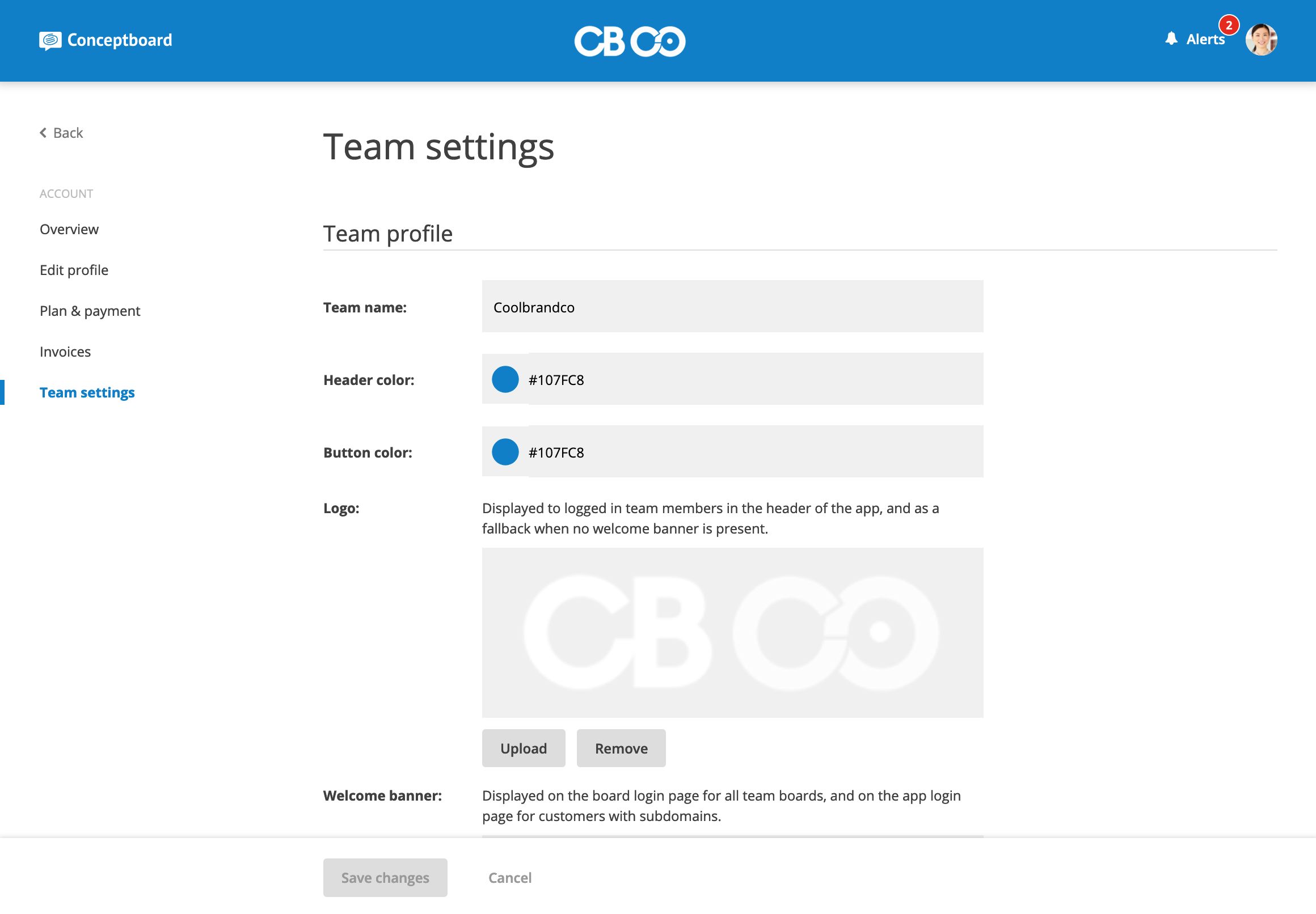Click the Button color blue swatch
The height and width of the screenshot is (914, 1316).
[505, 452]
